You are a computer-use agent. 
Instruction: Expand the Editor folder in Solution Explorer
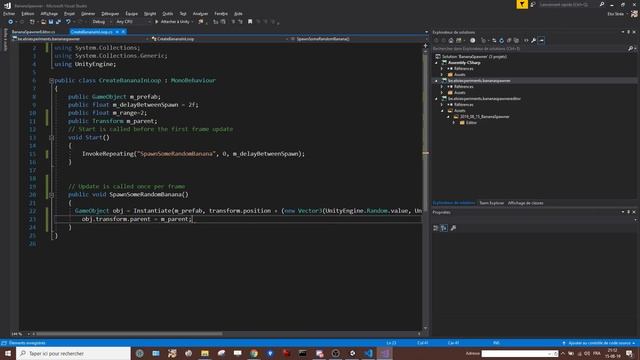pyautogui.click(x=454, y=122)
